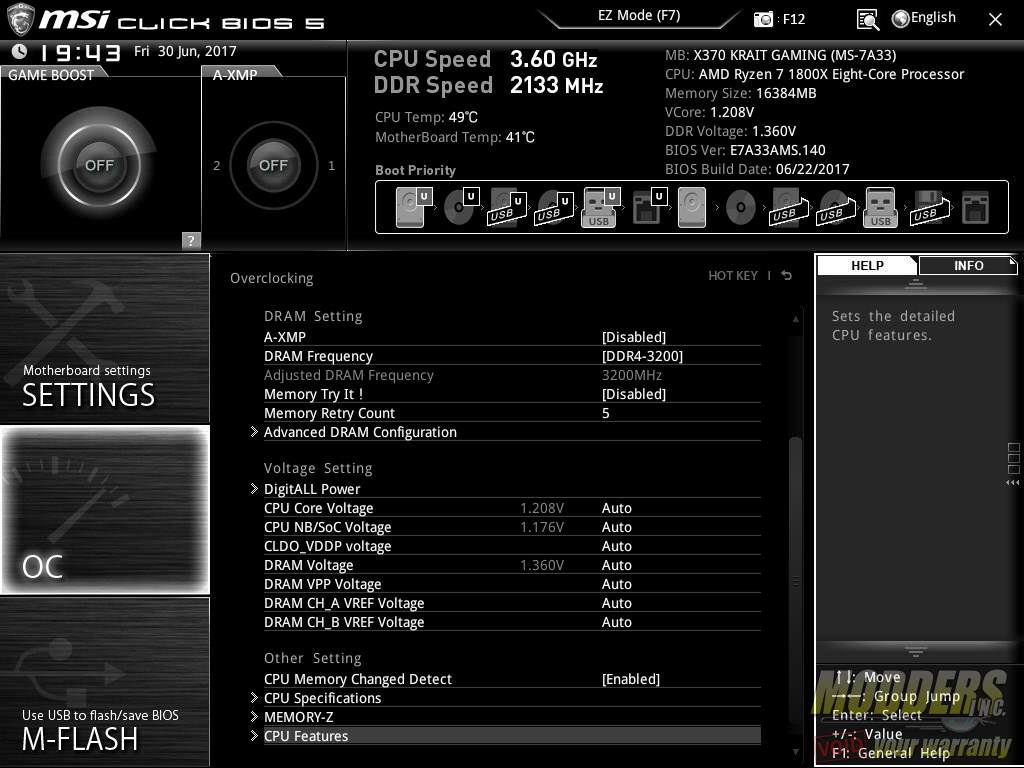This screenshot has height=768, width=1024.
Task: Select the CPU Core Voltage Auto field
Action: tap(616, 507)
